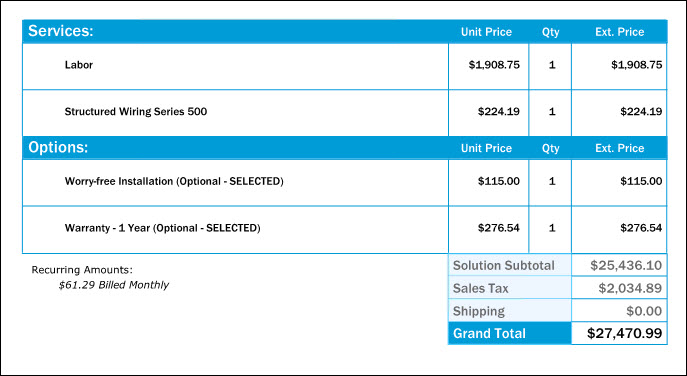Click Solution Subtotal amount $25,436.10
The image size is (687, 376).
626,266
